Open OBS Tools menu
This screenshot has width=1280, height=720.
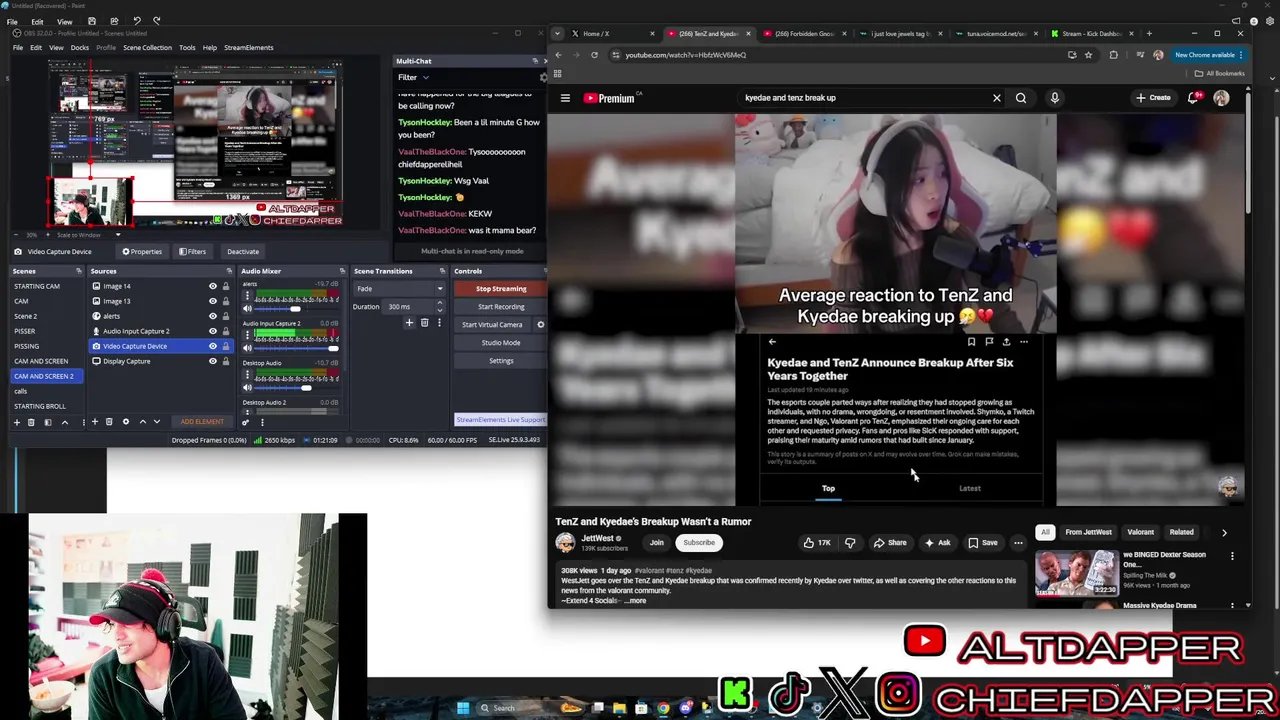(x=187, y=47)
